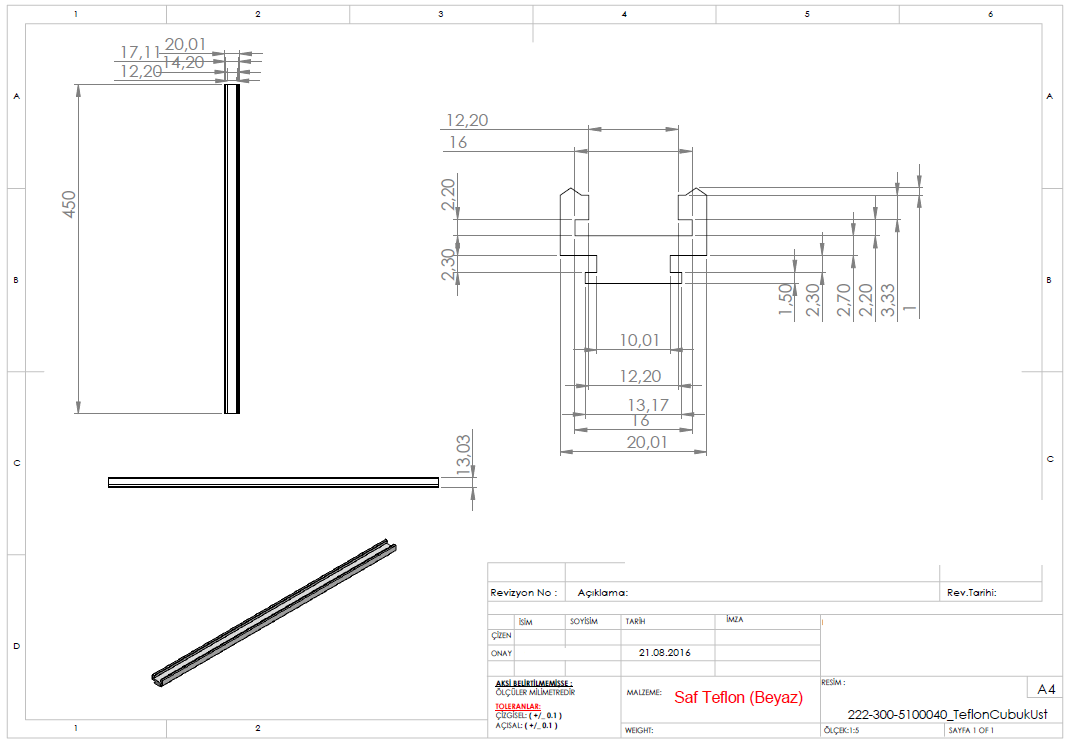The image size is (1071, 745).
Task: Click the A4 paper size box
Action: point(1046,689)
